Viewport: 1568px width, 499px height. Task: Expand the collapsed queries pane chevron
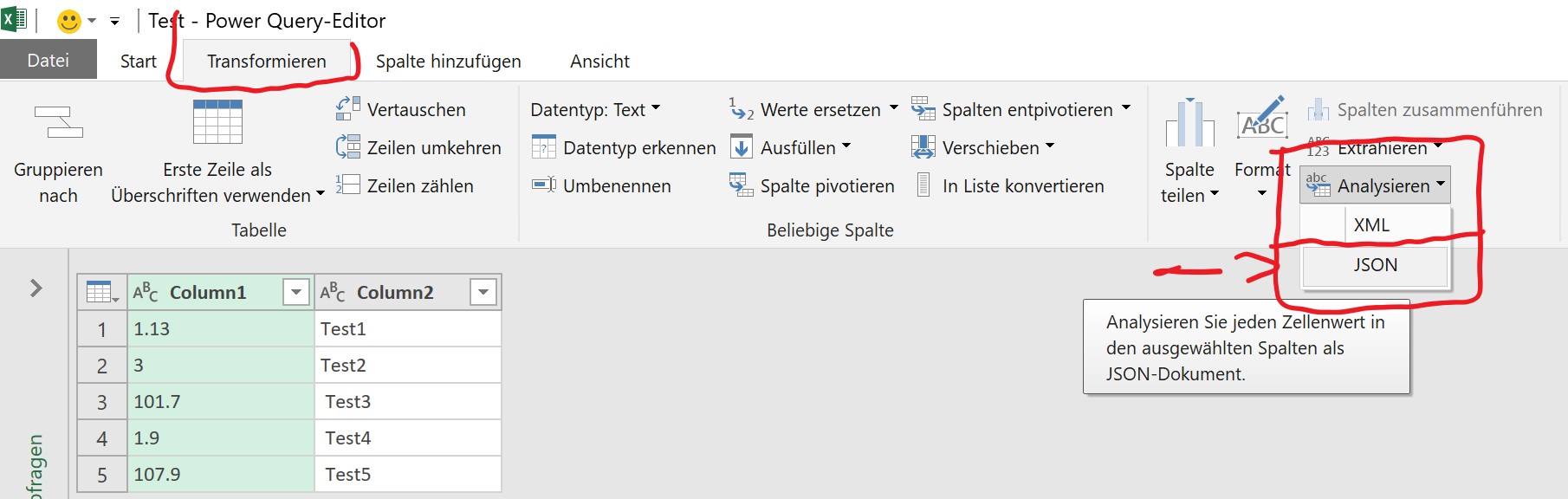point(36,288)
